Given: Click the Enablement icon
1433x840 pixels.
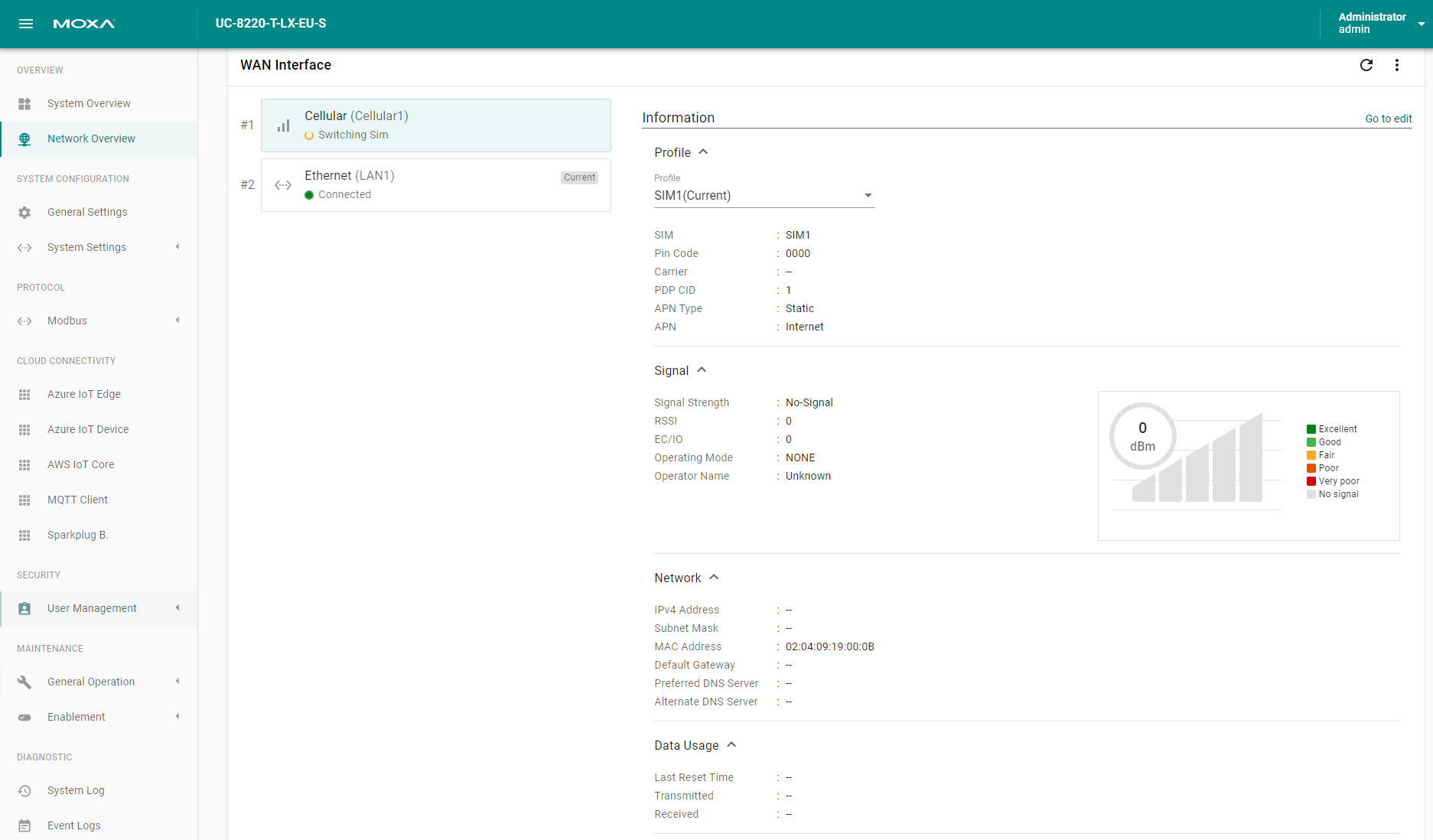Looking at the screenshot, I should (x=24, y=717).
